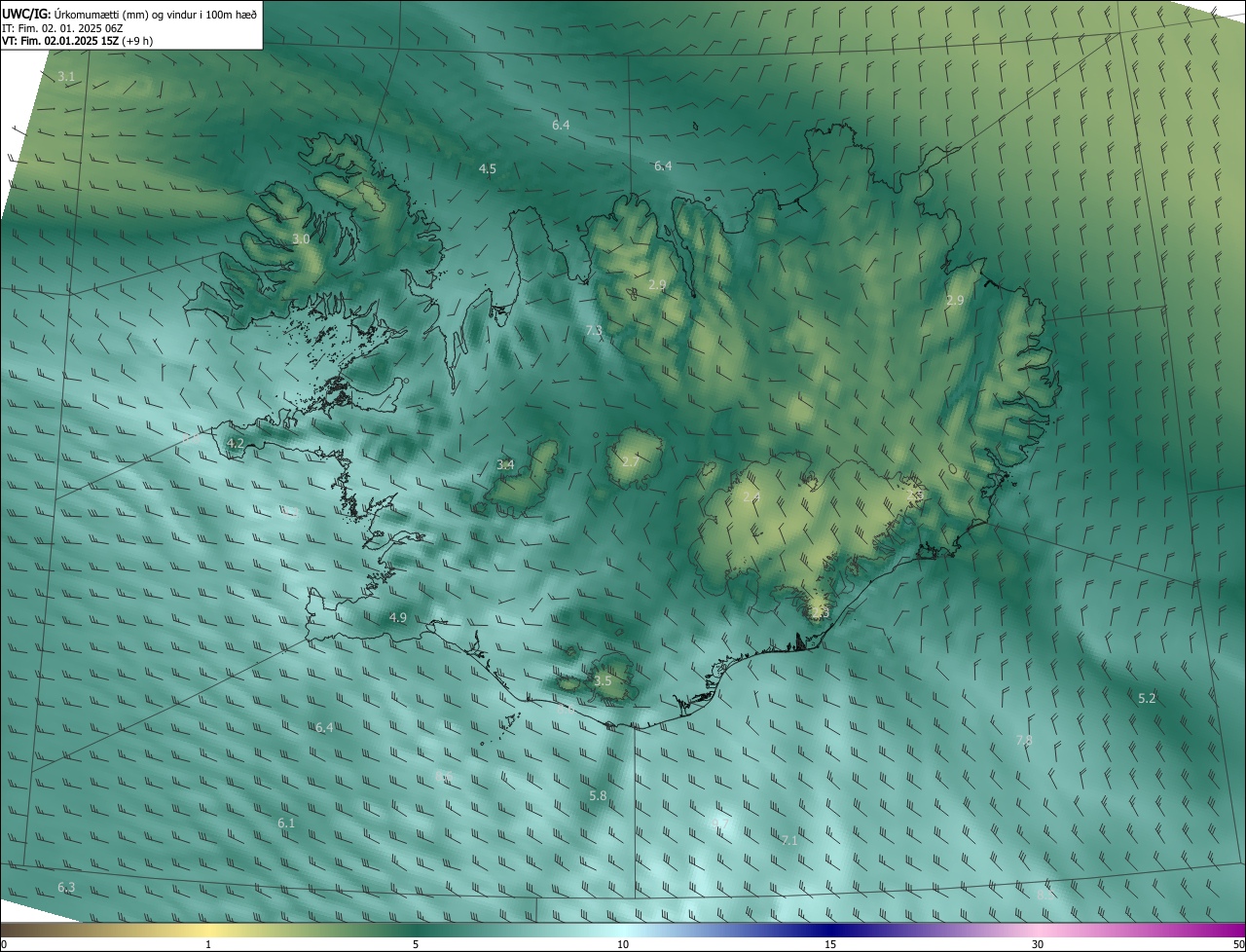Click the 3.1 precipitation value label

pyautogui.click(x=66, y=76)
